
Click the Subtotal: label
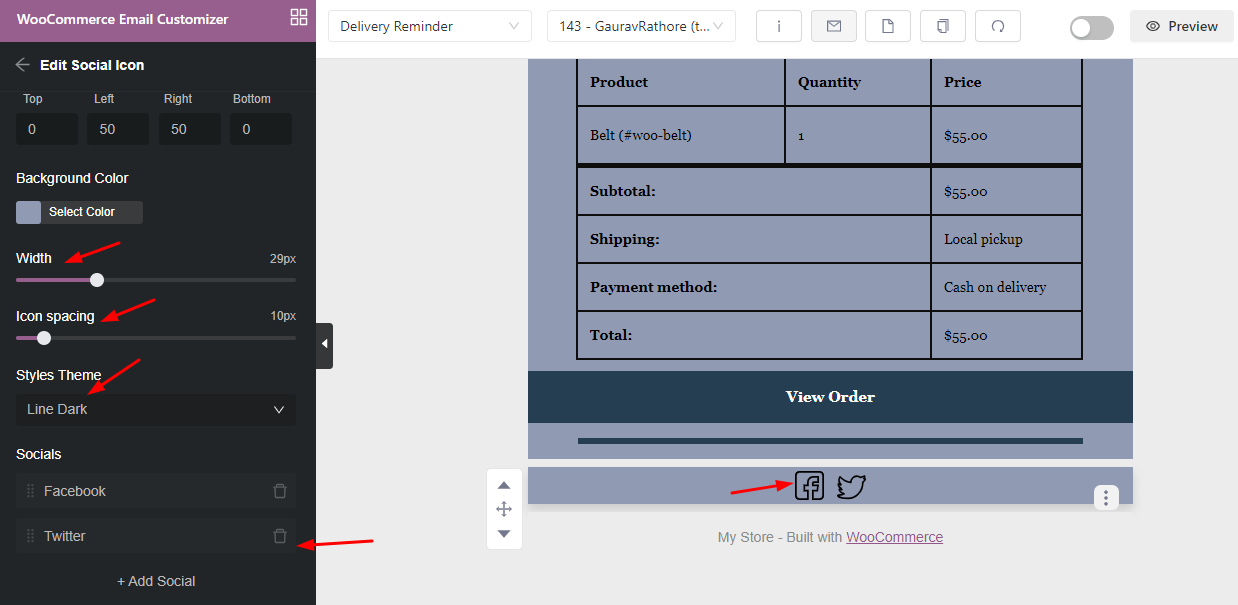(623, 191)
